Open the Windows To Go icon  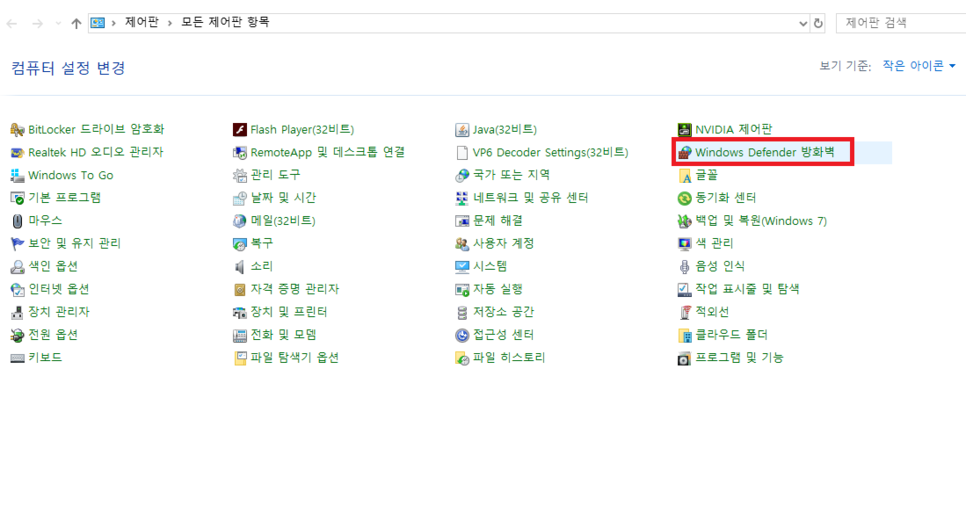click(x=17, y=175)
